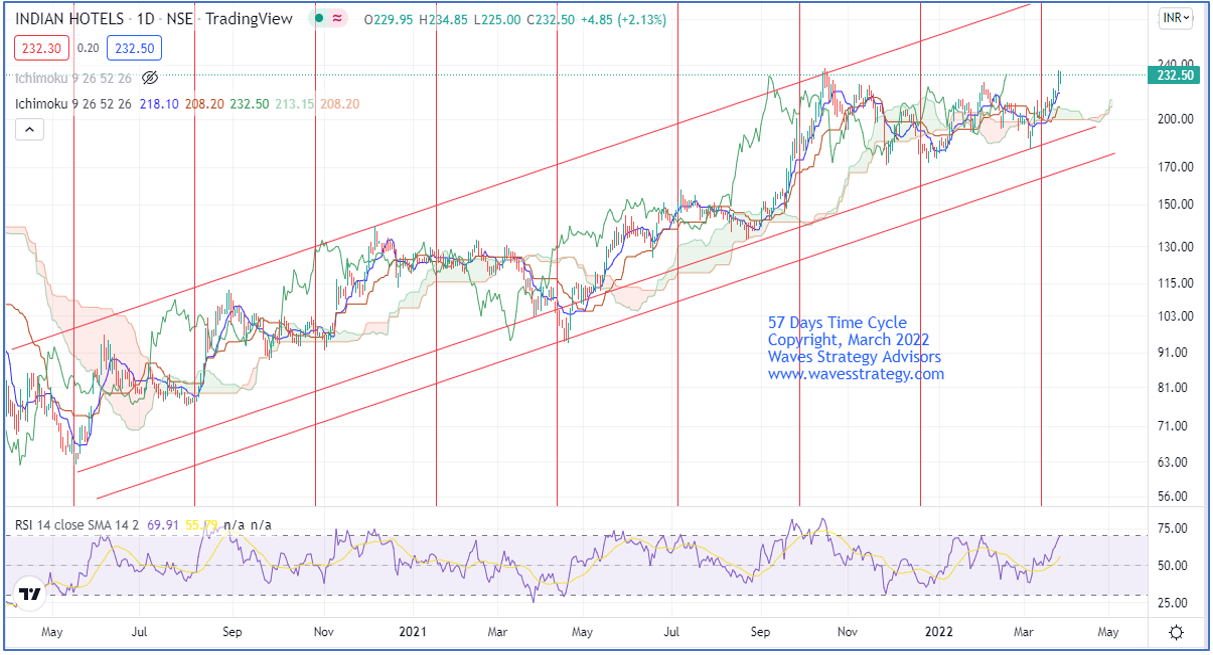The height and width of the screenshot is (655, 1213).
Task: Click the 240.00 price axis label
Action: coord(1176,62)
